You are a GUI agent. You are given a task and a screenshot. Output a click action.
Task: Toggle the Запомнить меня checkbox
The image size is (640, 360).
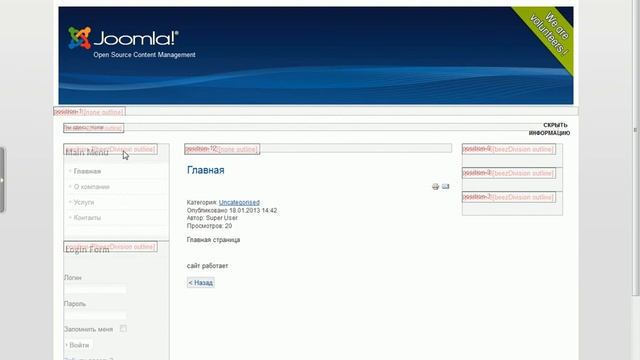(123, 329)
